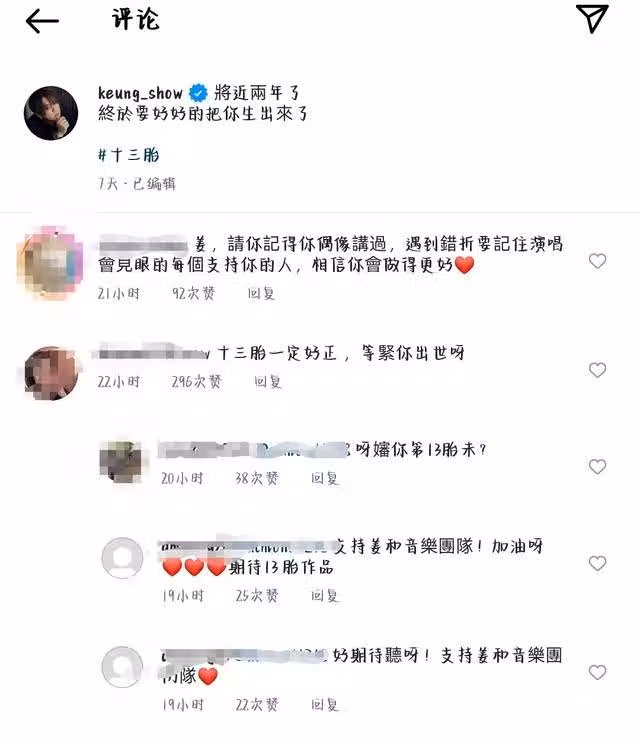View likes on 25次赞 comment
Screen dimensions: 640x744
257,595
